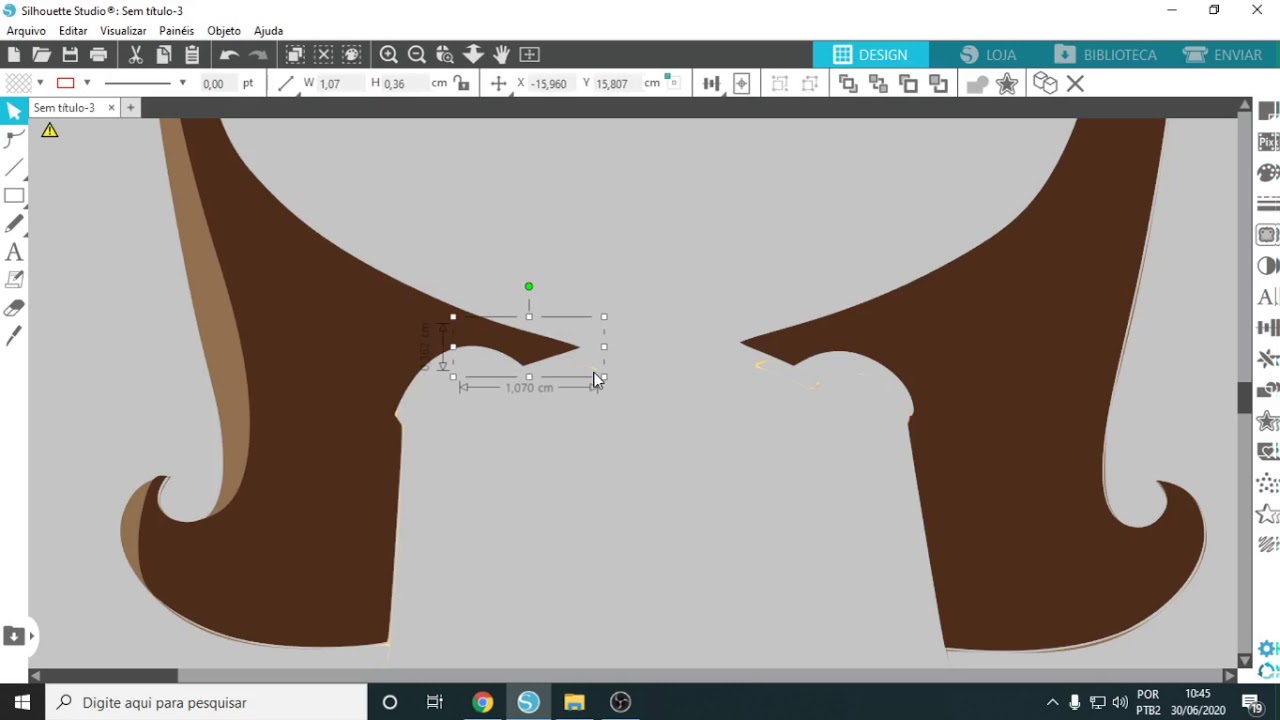This screenshot has height=720, width=1280.
Task: Click the delete X icon in toolbar
Action: pyautogui.click(x=1075, y=84)
